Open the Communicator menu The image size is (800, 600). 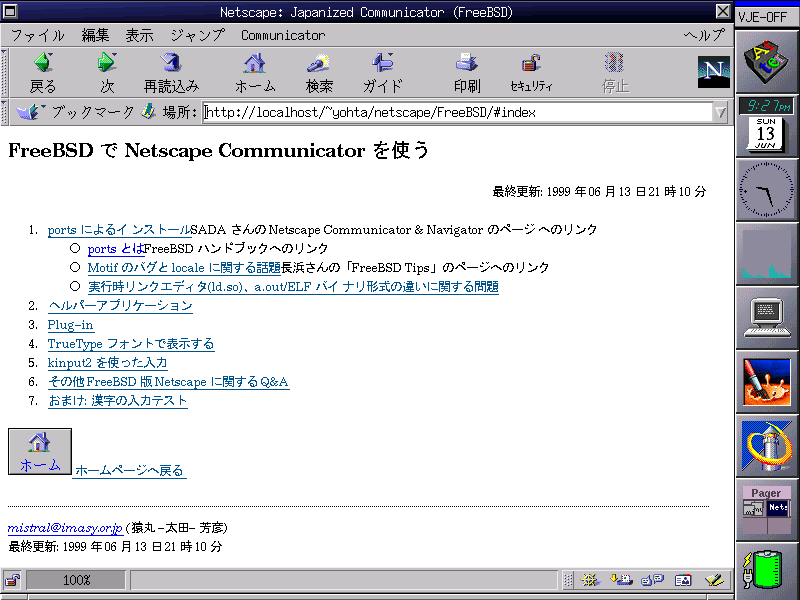tap(283, 35)
